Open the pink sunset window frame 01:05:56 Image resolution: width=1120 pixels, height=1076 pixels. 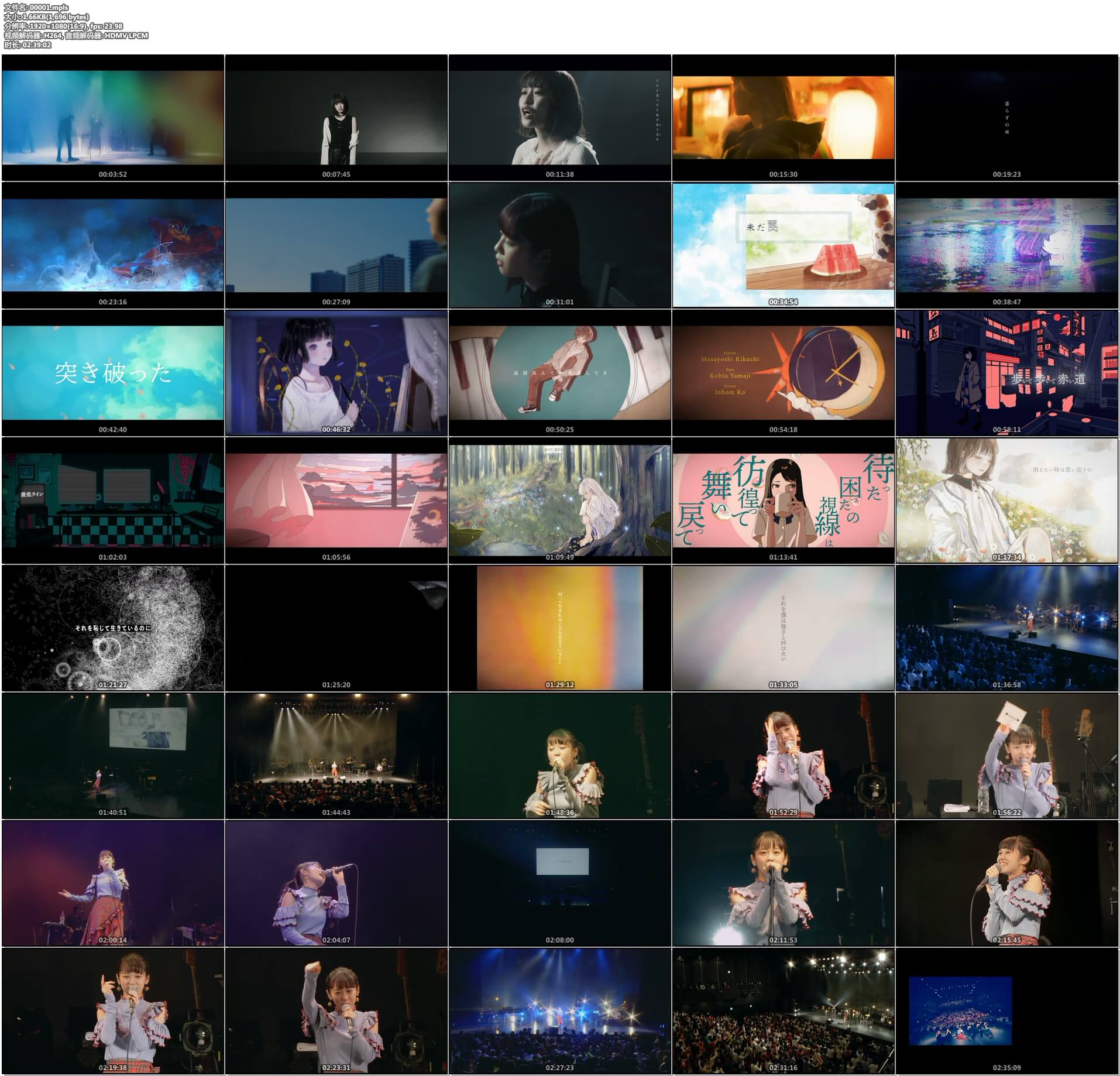(x=336, y=500)
